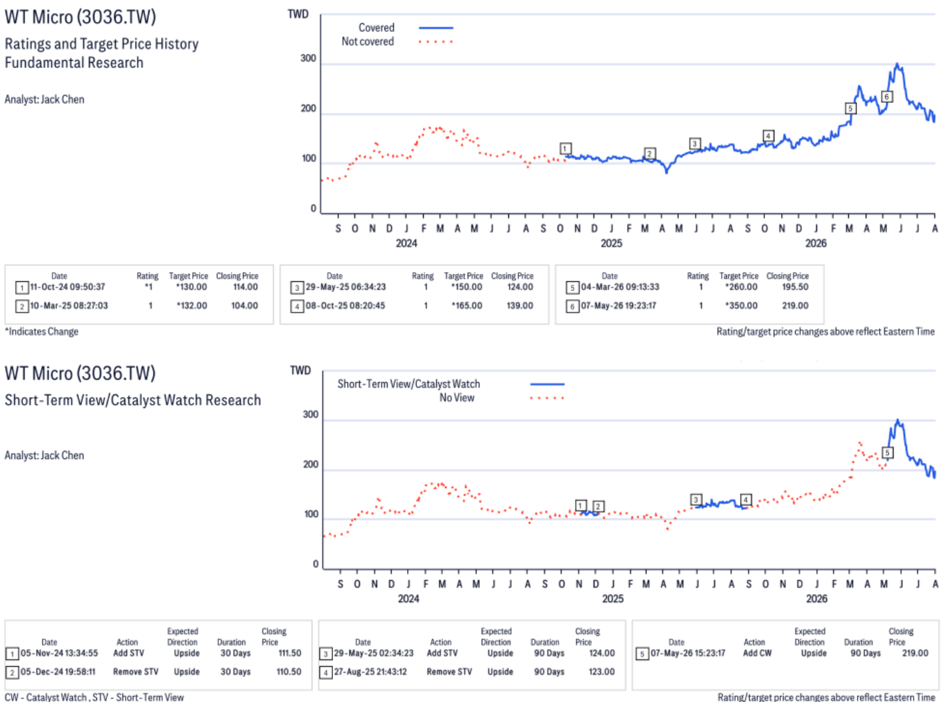Image resolution: width=941 pixels, height=702 pixels.
Task: Click the red dotted No View legend sample
Action: click(547, 398)
